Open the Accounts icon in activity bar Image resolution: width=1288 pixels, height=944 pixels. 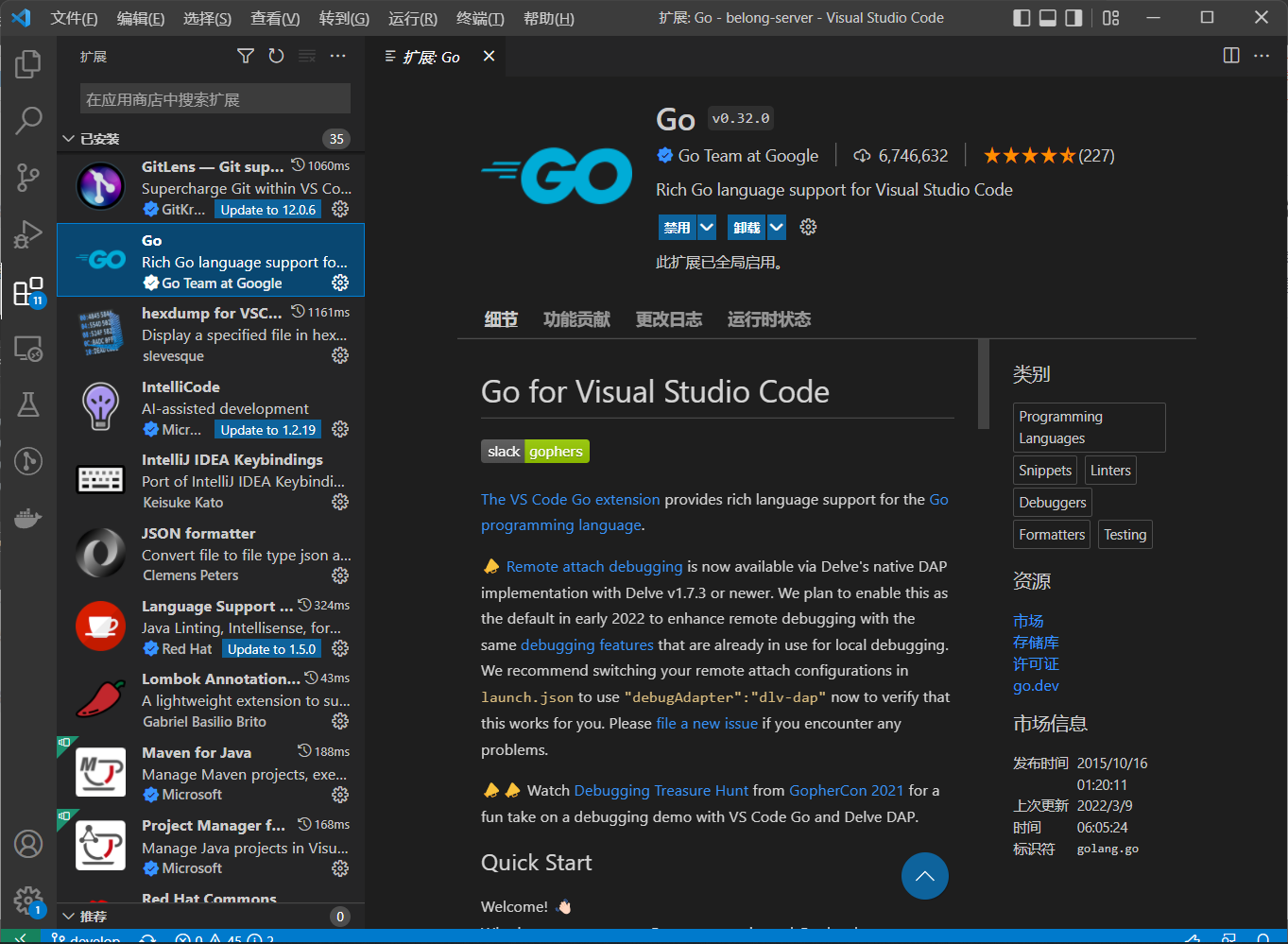coord(28,844)
